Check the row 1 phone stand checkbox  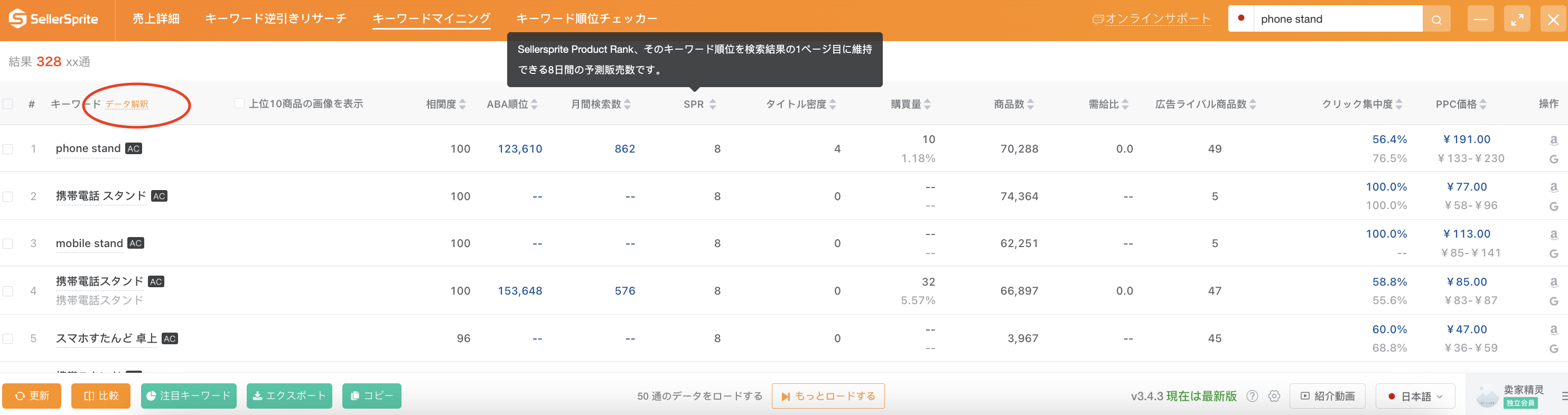(x=8, y=149)
